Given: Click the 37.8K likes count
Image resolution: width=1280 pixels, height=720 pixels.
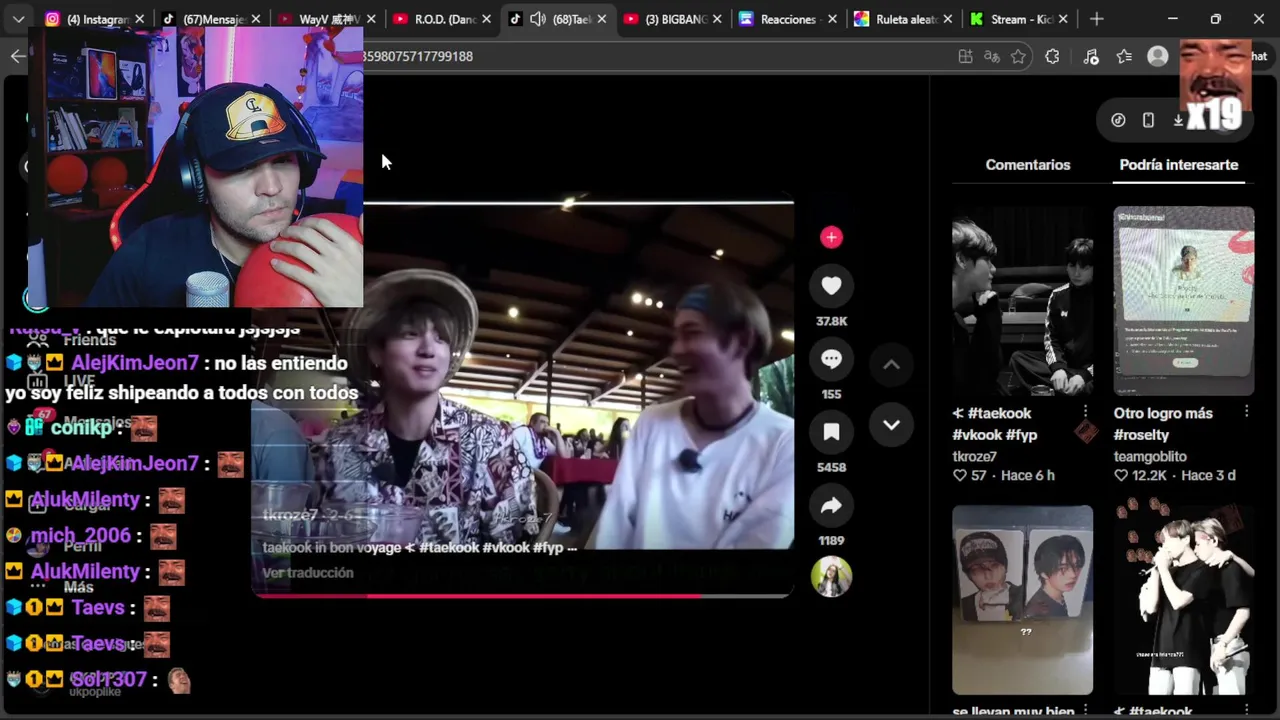Looking at the screenshot, I should point(831,321).
